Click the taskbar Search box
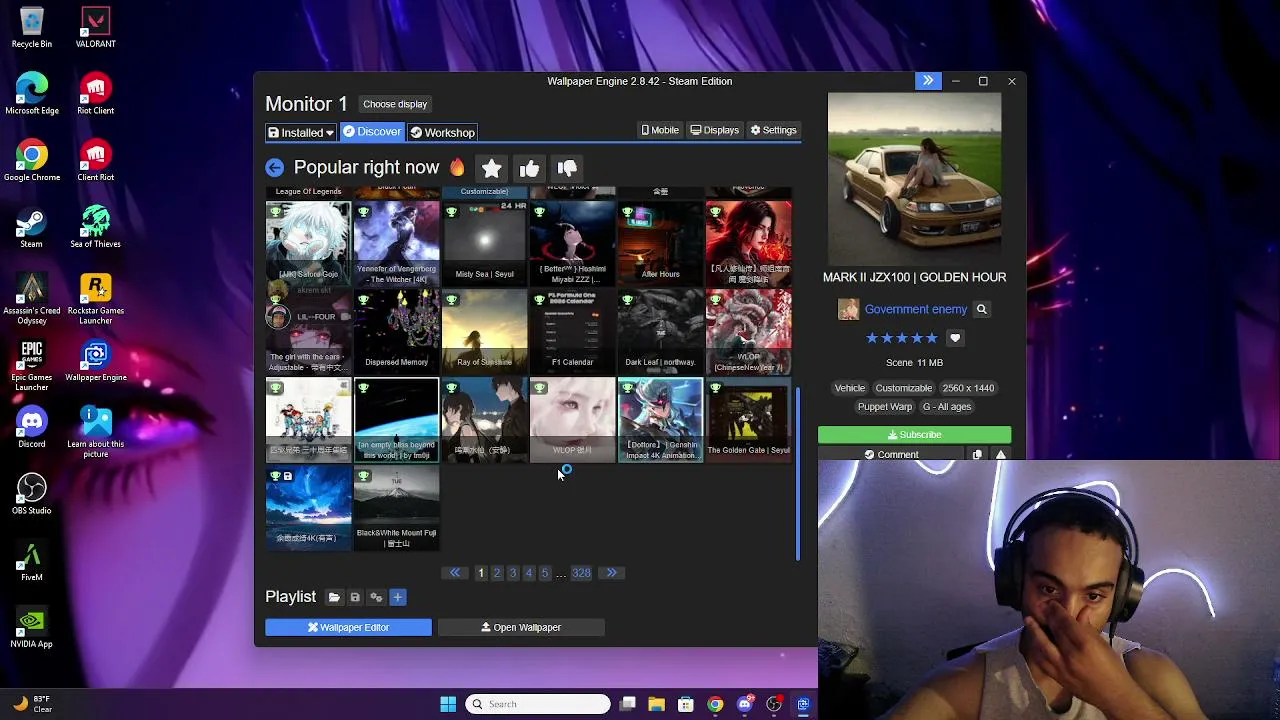The image size is (1280, 720). tap(538, 704)
